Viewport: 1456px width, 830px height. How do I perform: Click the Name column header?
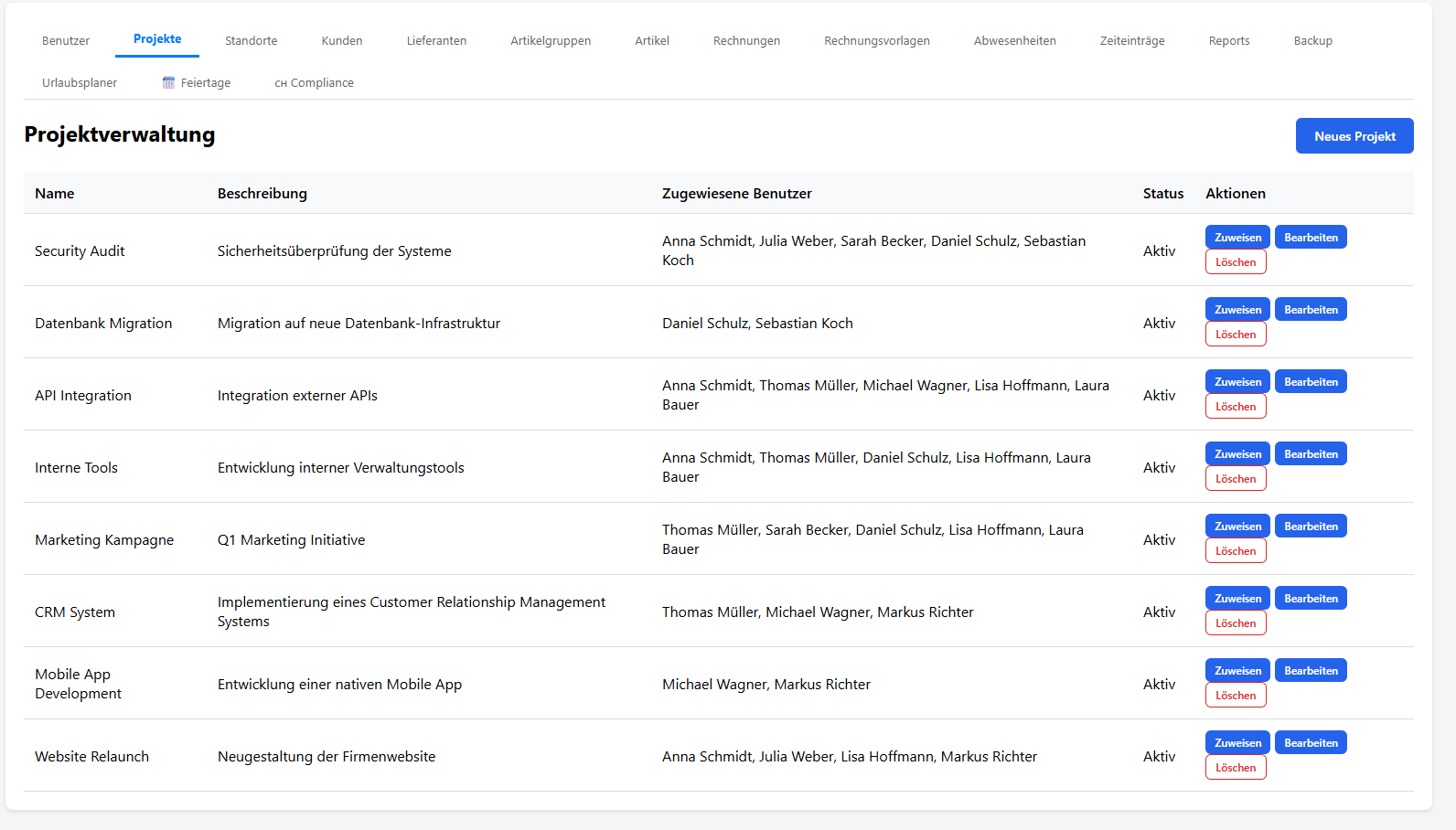click(x=55, y=194)
